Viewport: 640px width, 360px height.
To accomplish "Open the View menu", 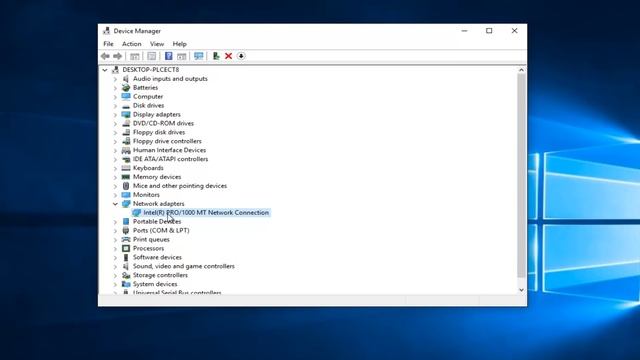I will [157, 44].
